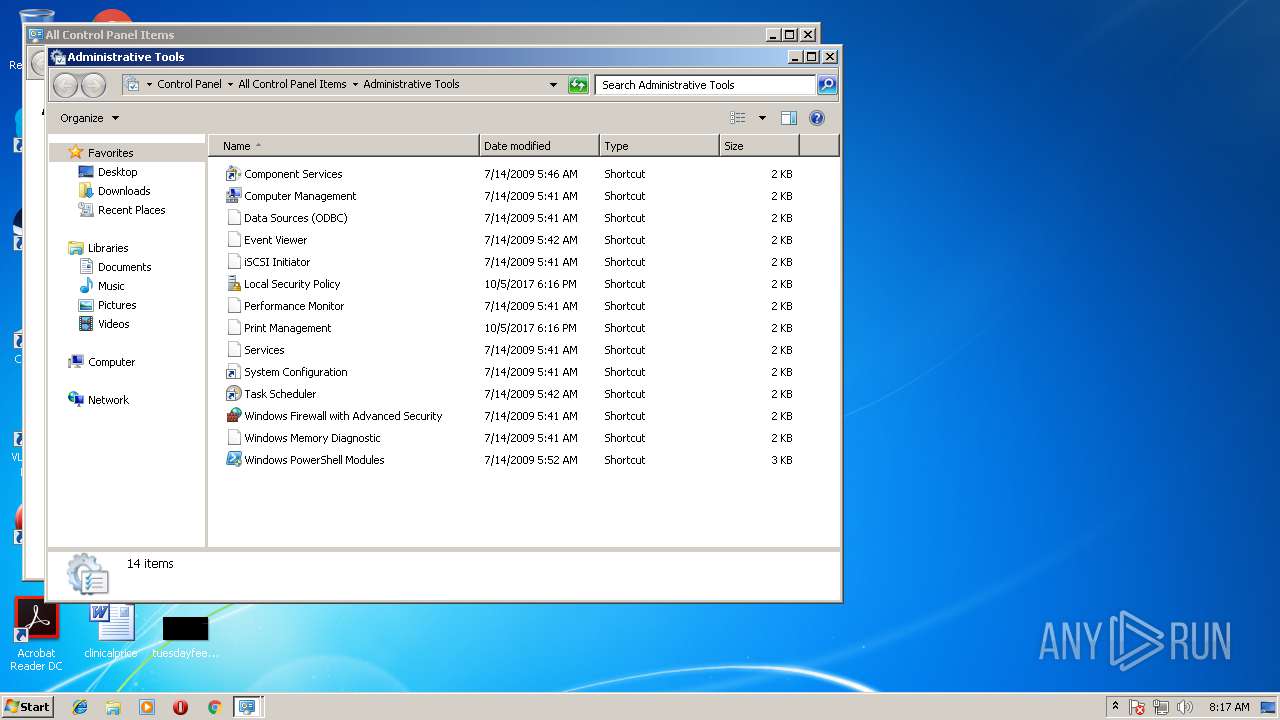Click the network tray icon
The height and width of the screenshot is (720, 1280).
[1161, 707]
